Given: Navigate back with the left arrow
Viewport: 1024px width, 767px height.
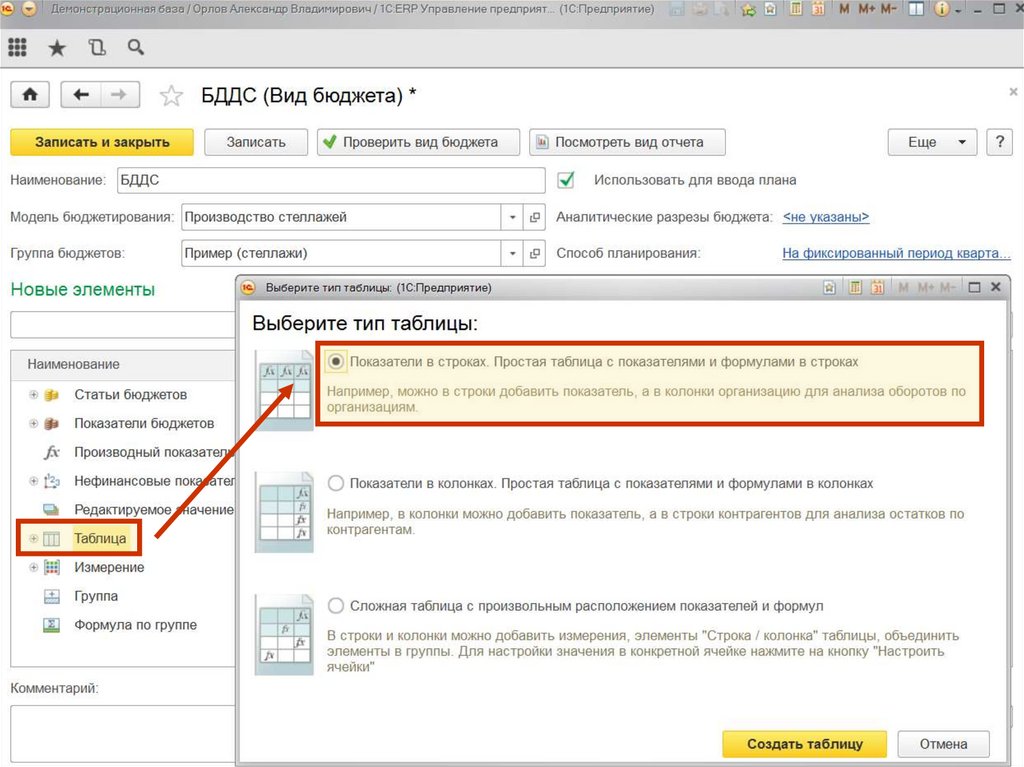Looking at the screenshot, I should 82,94.
